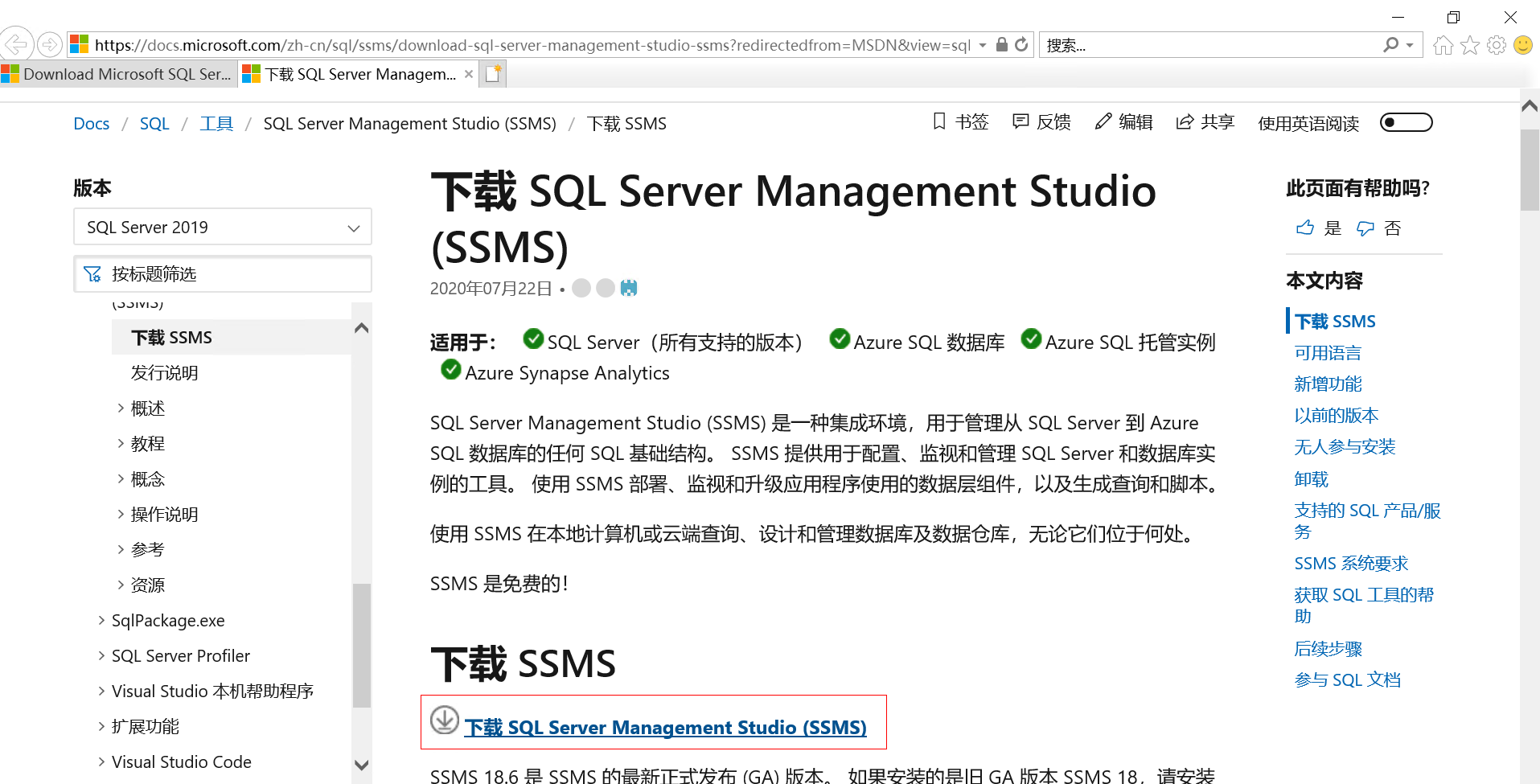Viewport: 1540px width, 784px height.
Task: Open the Favorites star icon
Action: 1470,45
